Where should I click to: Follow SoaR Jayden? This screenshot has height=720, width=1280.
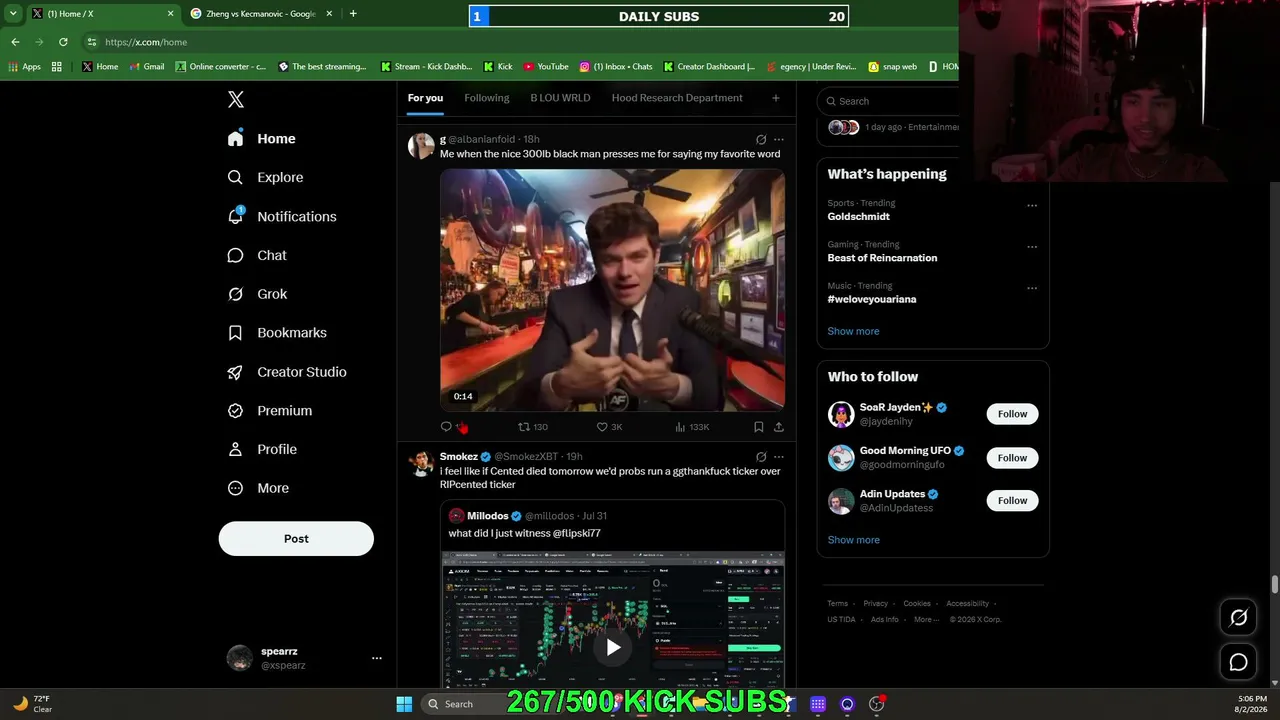pyautogui.click(x=1012, y=414)
